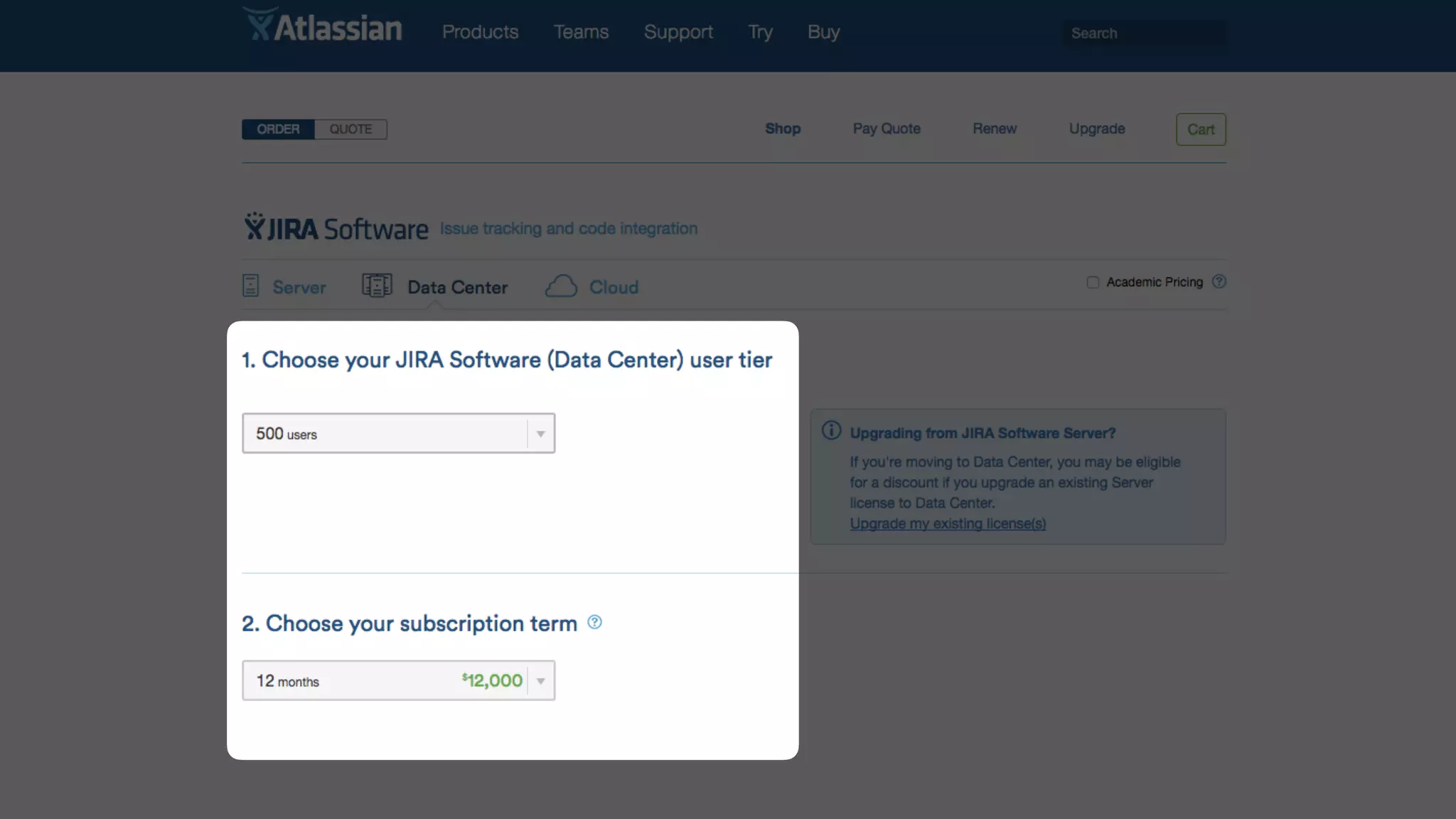
Task: Switch to ORDER mode
Action: [278, 129]
